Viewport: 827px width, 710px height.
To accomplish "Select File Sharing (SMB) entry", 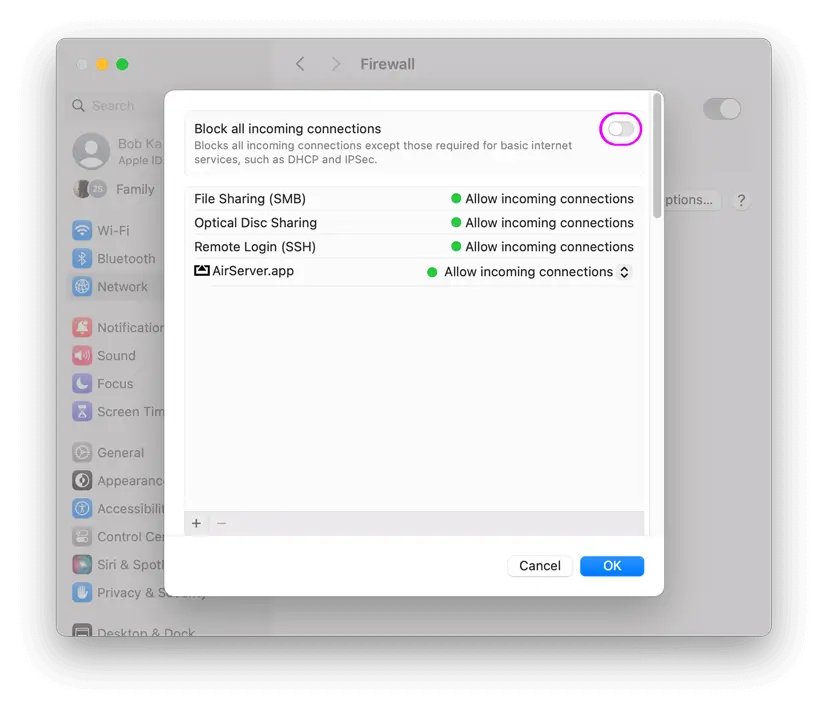I will point(414,199).
